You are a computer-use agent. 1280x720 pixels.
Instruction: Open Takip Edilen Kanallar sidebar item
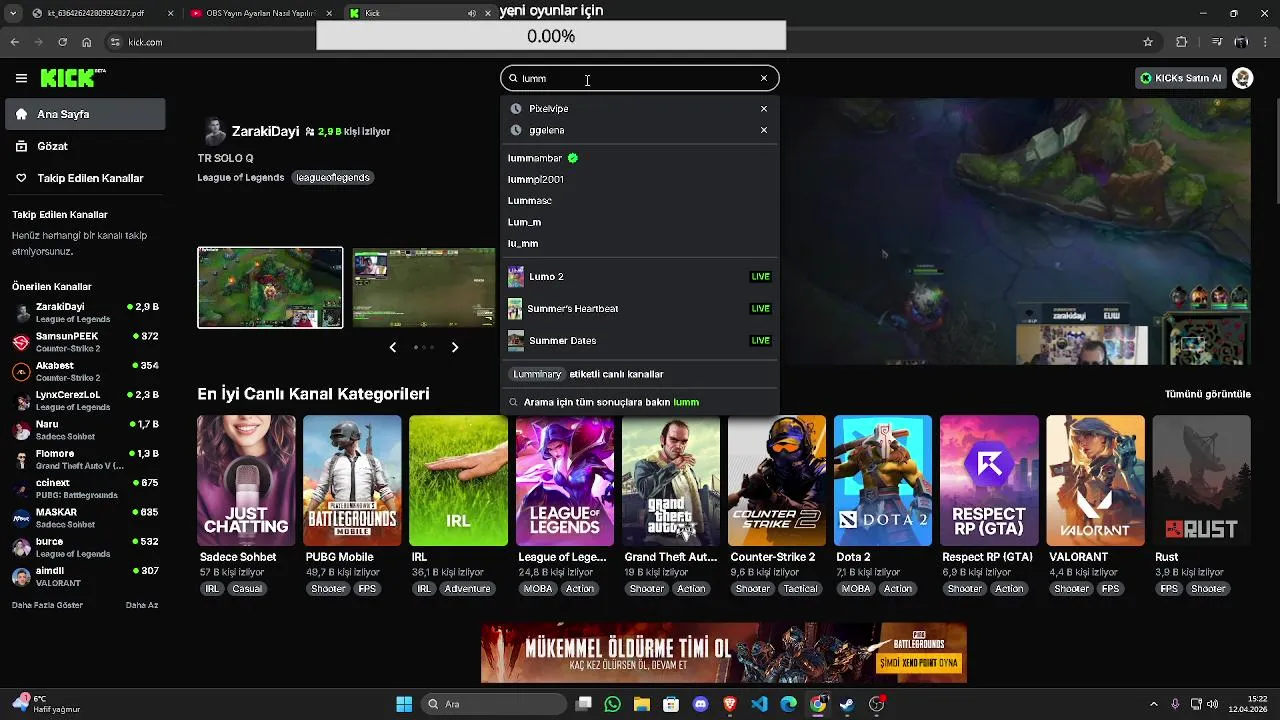click(85, 178)
